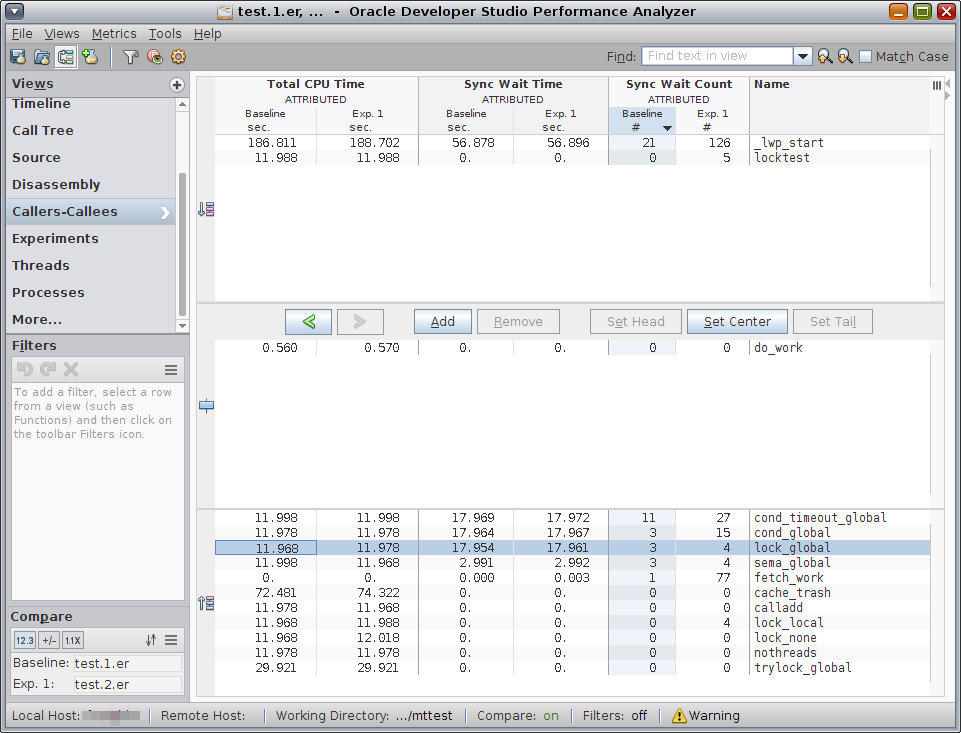Click the save experiment toolbar icon
The width and height of the screenshot is (961, 733).
click(18, 57)
